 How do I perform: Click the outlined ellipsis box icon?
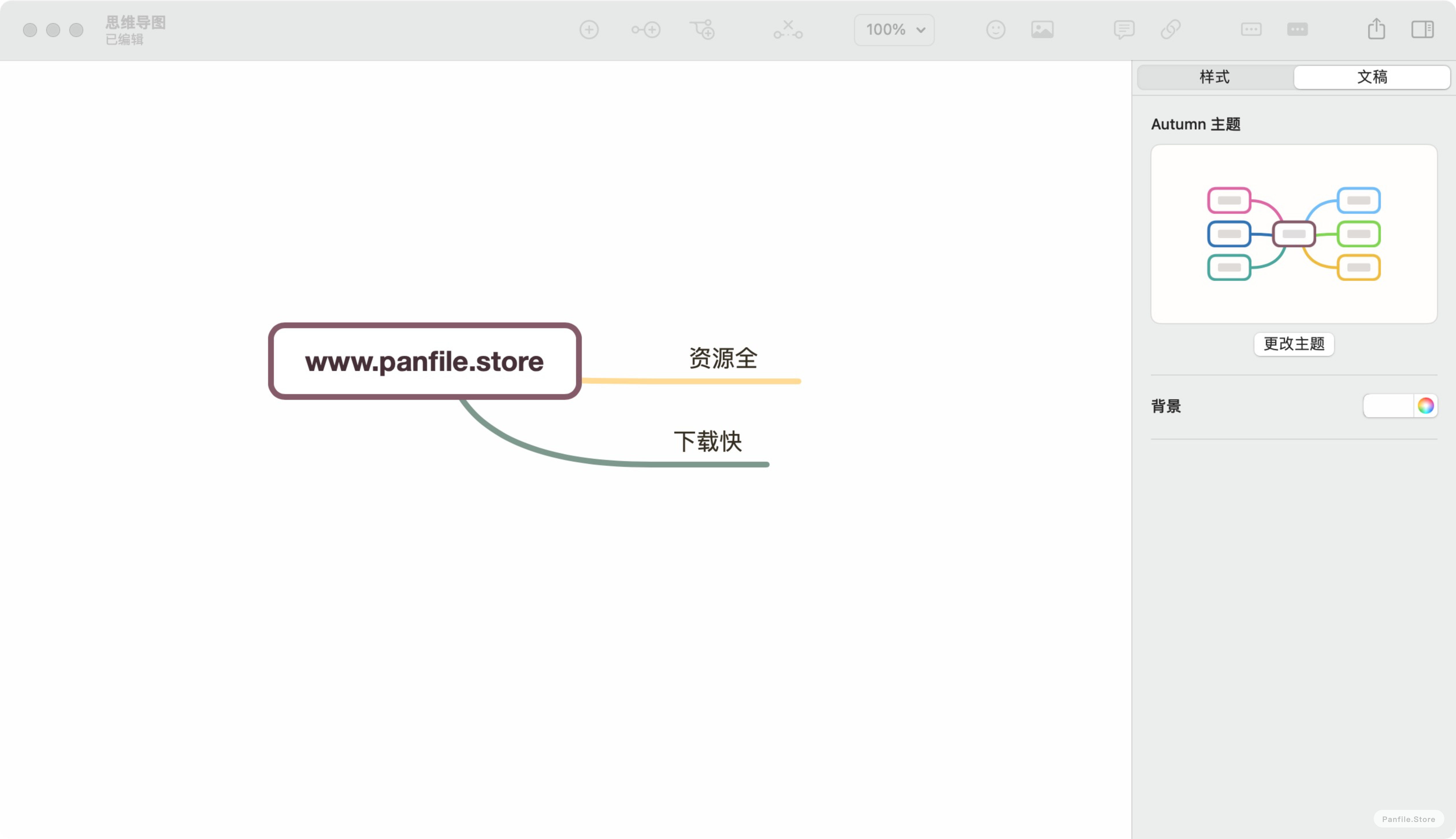pos(1251,29)
